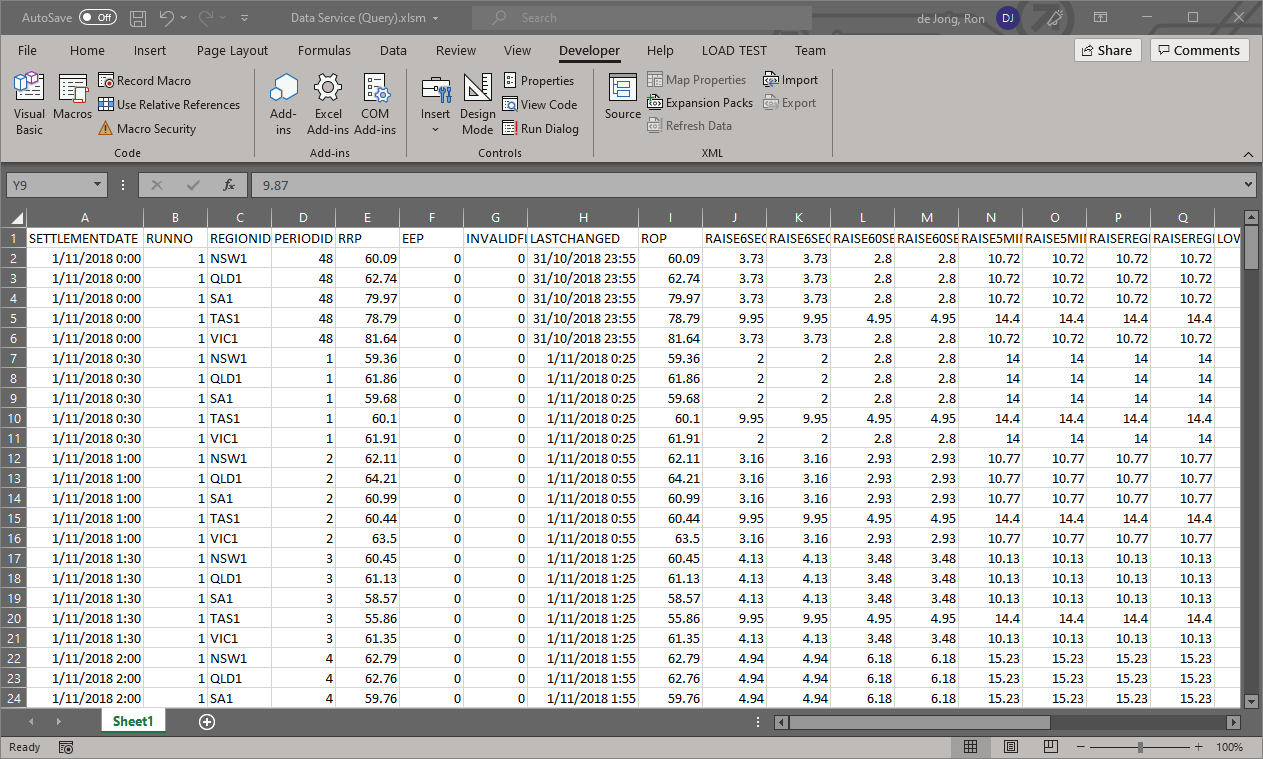This screenshot has height=759, width=1263.
Task: Open the Comments pane
Action: pos(1199,50)
